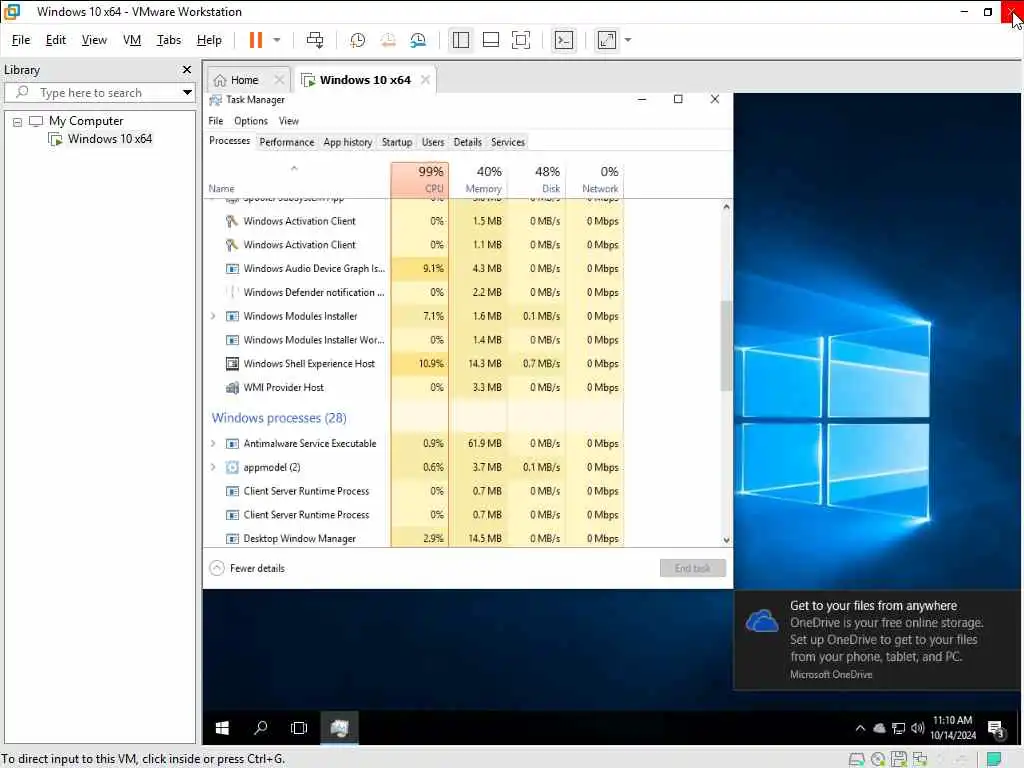This screenshot has height=768, width=1024.
Task: Pause the VM with the orange pause icon
Action: click(x=255, y=40)
